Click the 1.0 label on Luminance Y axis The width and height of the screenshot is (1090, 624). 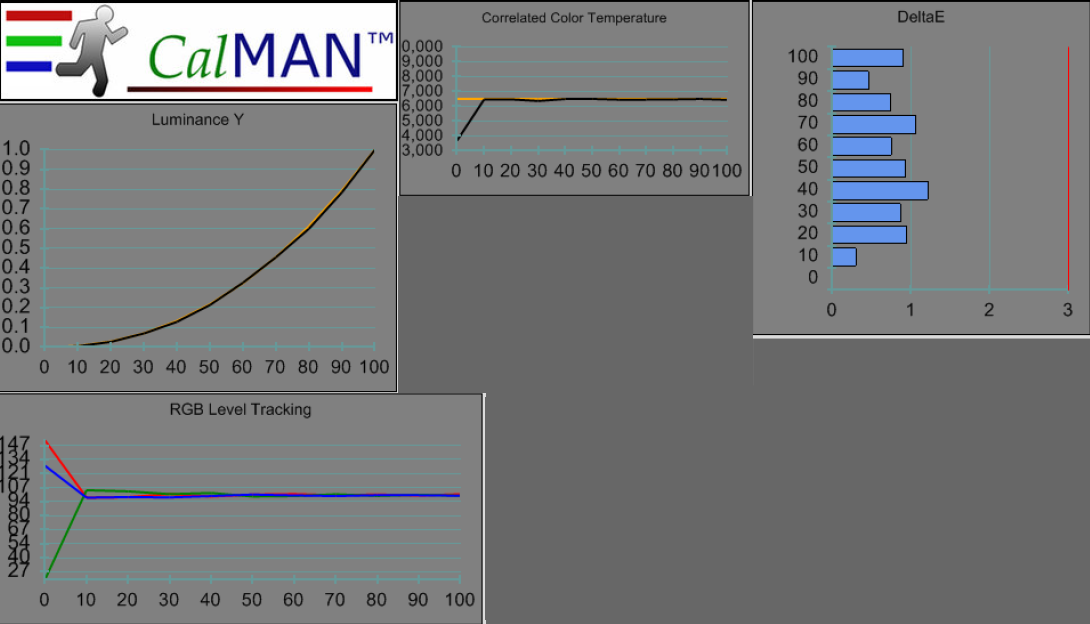tap(16, 149)
